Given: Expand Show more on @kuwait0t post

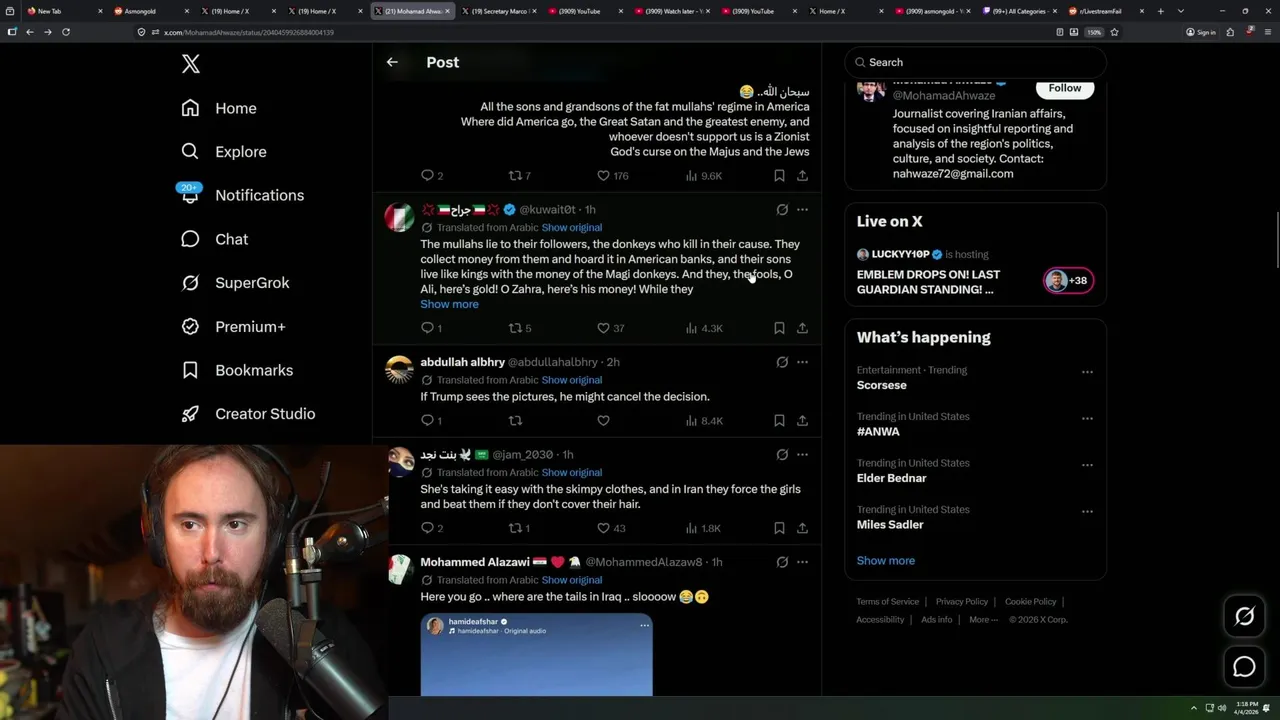Looking at the screenshot, I should 449,304.
